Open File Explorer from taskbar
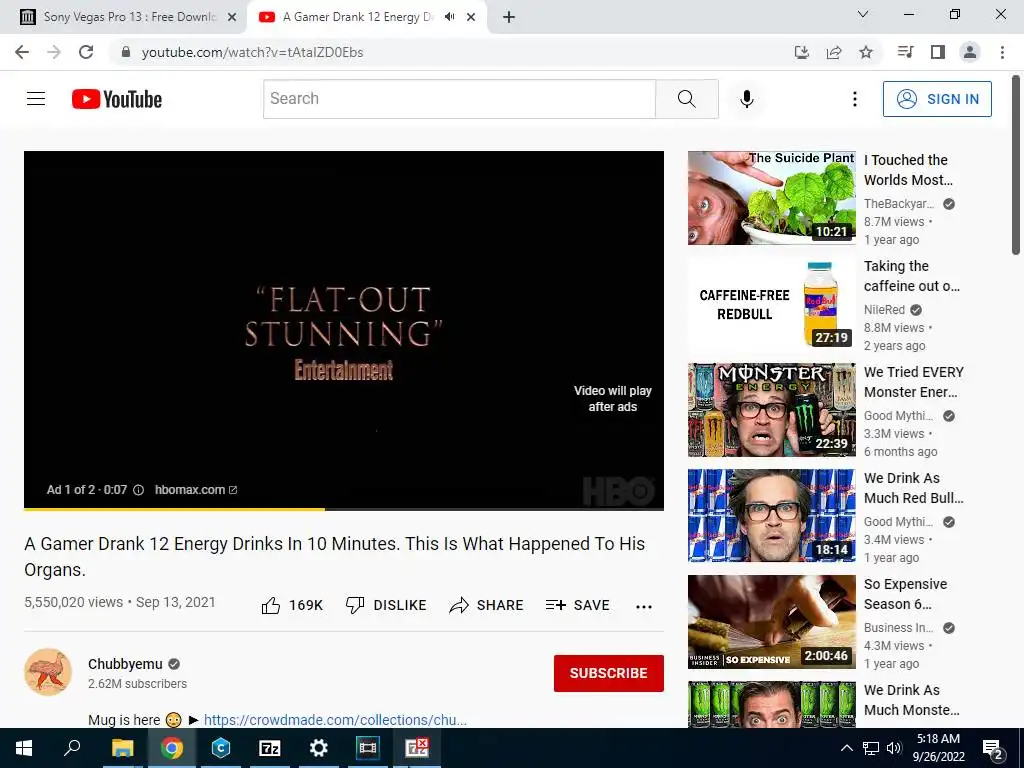The image size is (1024, 768). pos(122,748)
